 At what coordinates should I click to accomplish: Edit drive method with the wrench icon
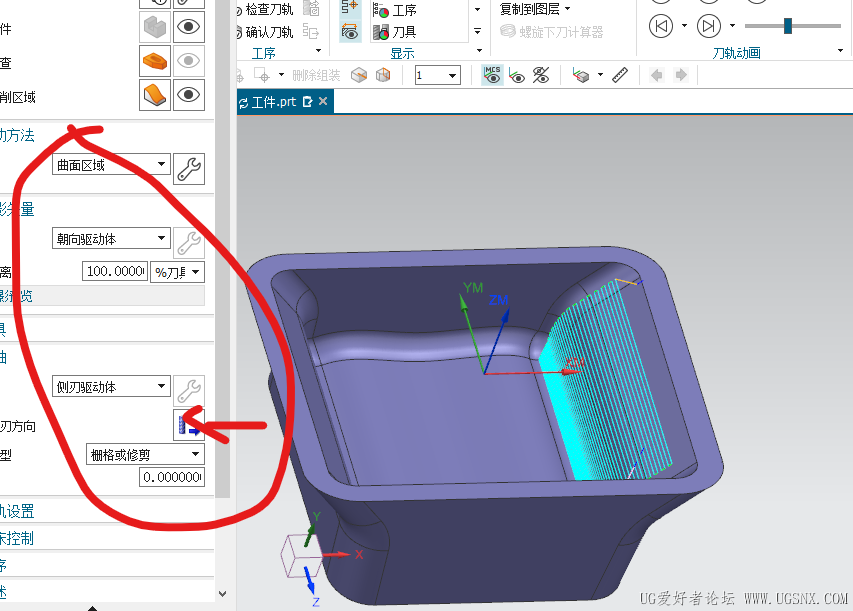(x=189, y=169)
